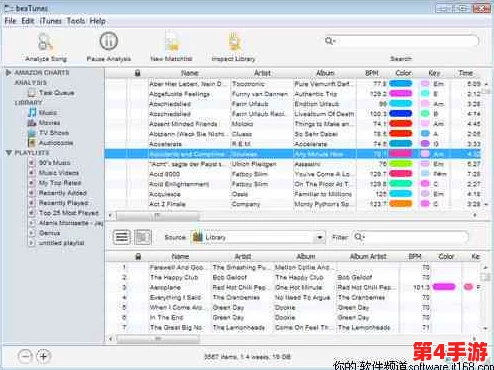Click the color swatch for Act 2 Finale
The width and height of the screenshot is (494, 370).
tap(400, 204)
